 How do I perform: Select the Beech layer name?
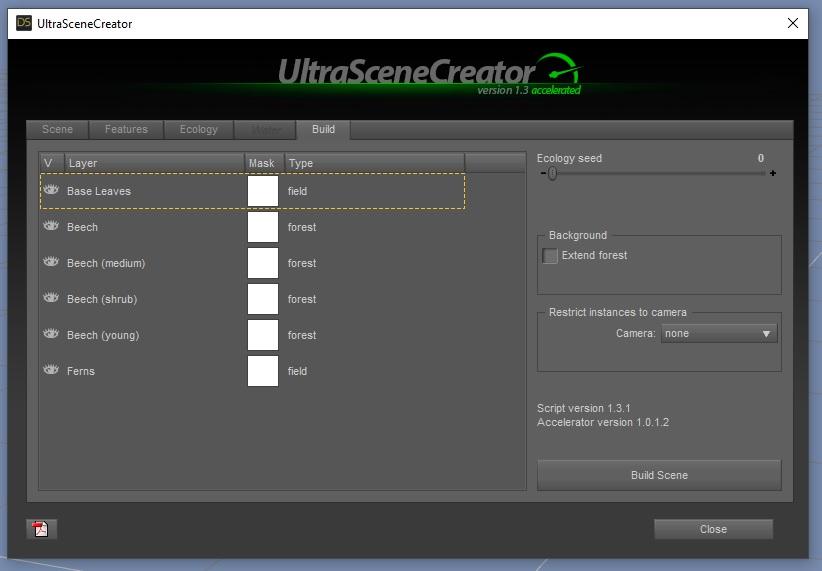coord(82,227)
